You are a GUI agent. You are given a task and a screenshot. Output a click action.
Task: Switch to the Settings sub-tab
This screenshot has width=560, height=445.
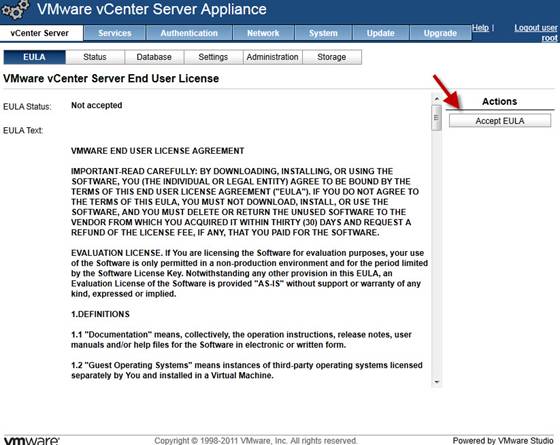213,57
